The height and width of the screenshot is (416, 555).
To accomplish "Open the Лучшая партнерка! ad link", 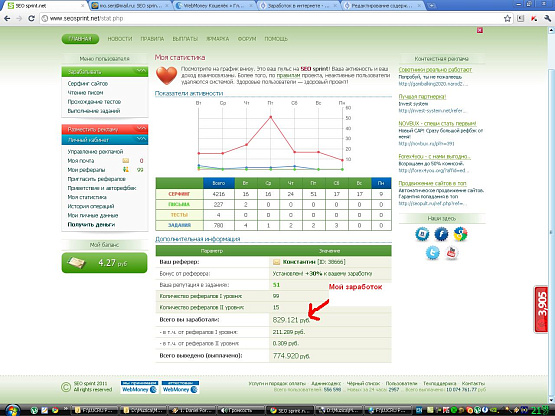I will tap(422, 97).
